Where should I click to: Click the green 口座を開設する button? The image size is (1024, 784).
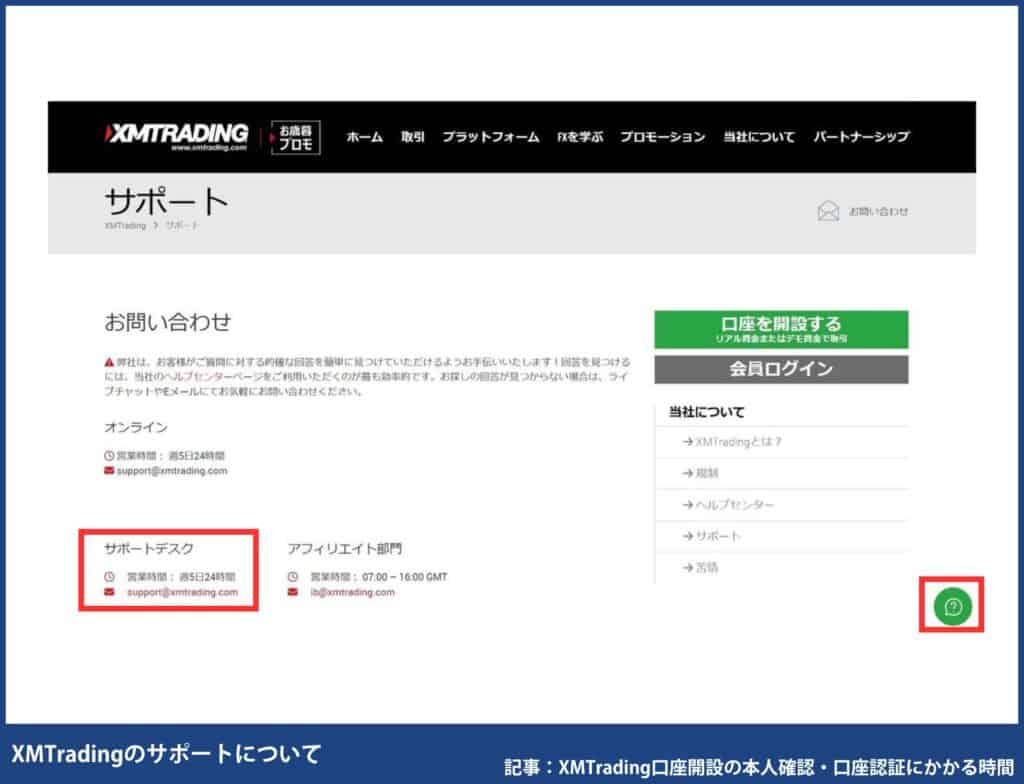point(781,329)
